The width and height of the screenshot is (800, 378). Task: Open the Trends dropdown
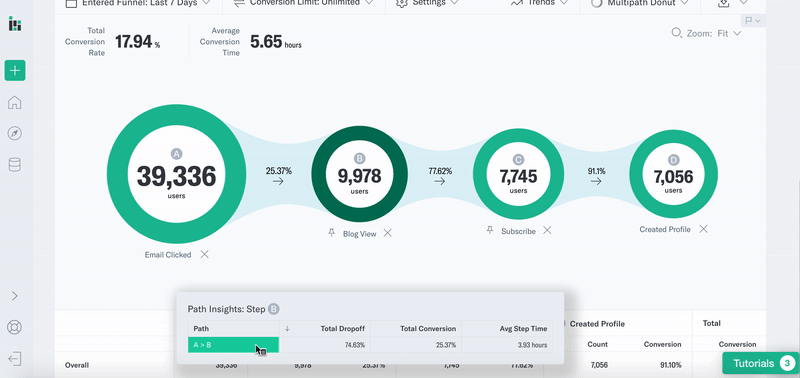(539, 3)
